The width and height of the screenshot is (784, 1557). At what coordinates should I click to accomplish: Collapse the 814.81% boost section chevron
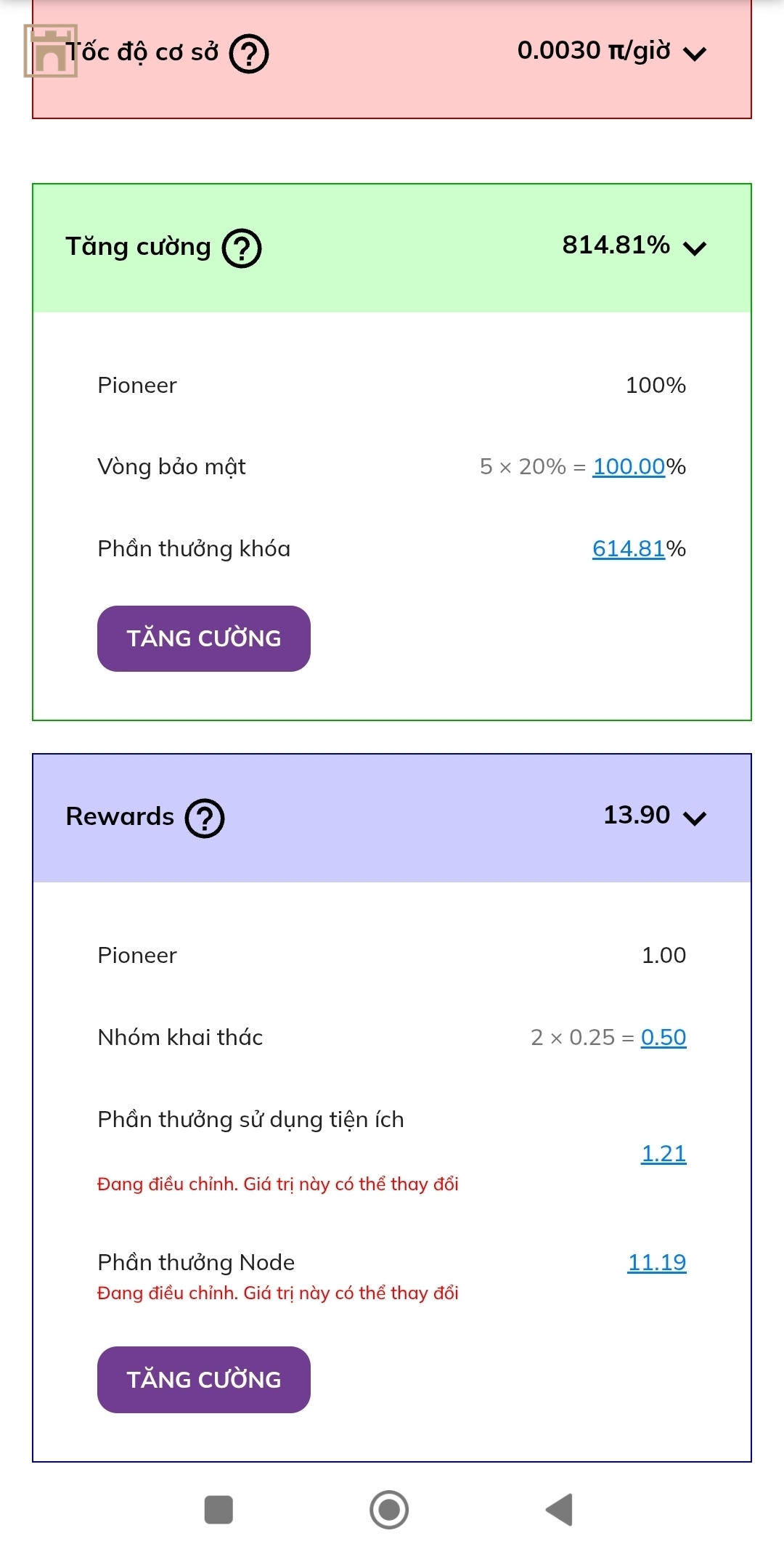pos(695,248)
